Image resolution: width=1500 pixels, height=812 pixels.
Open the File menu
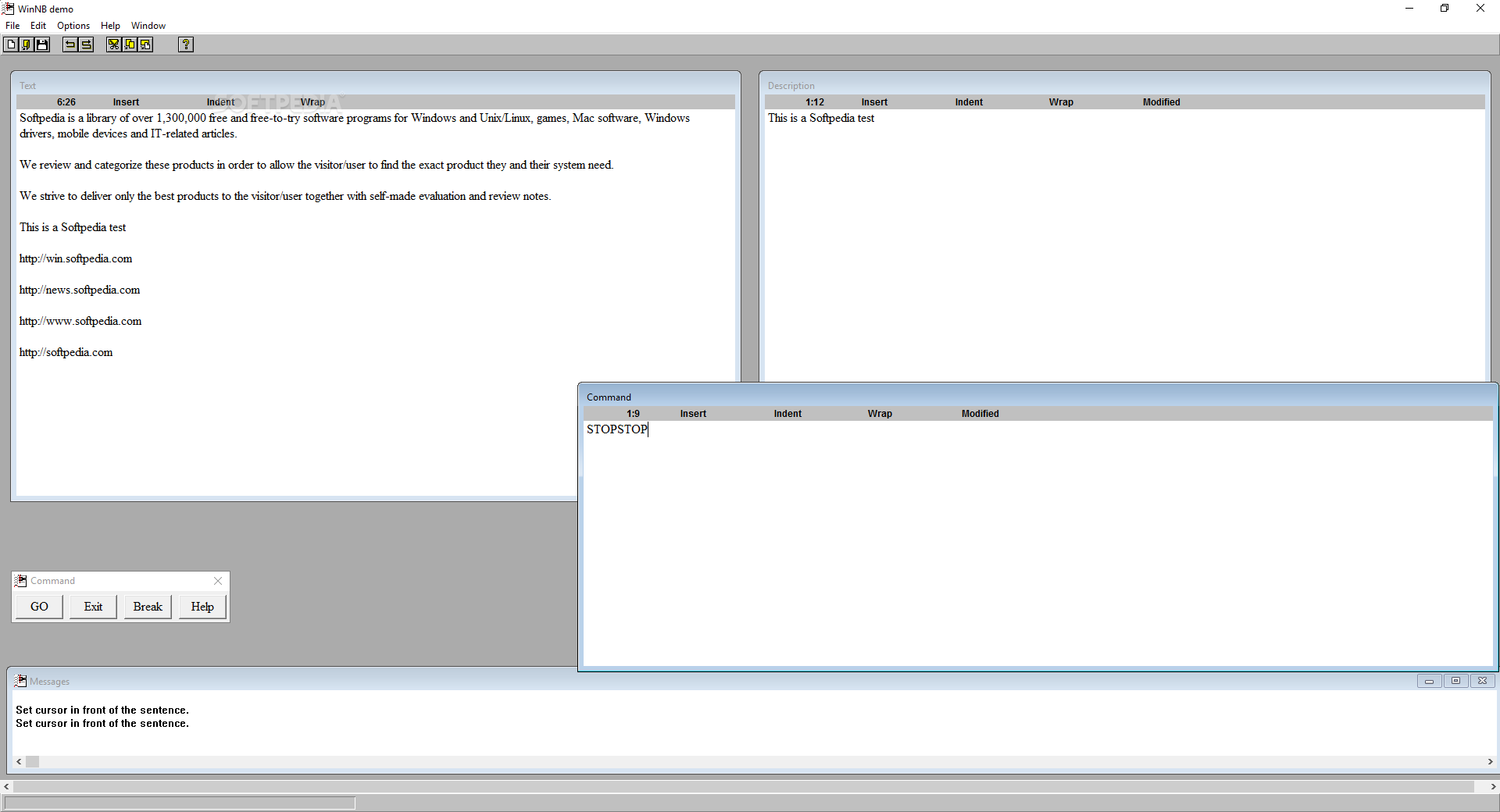[12, 26]
